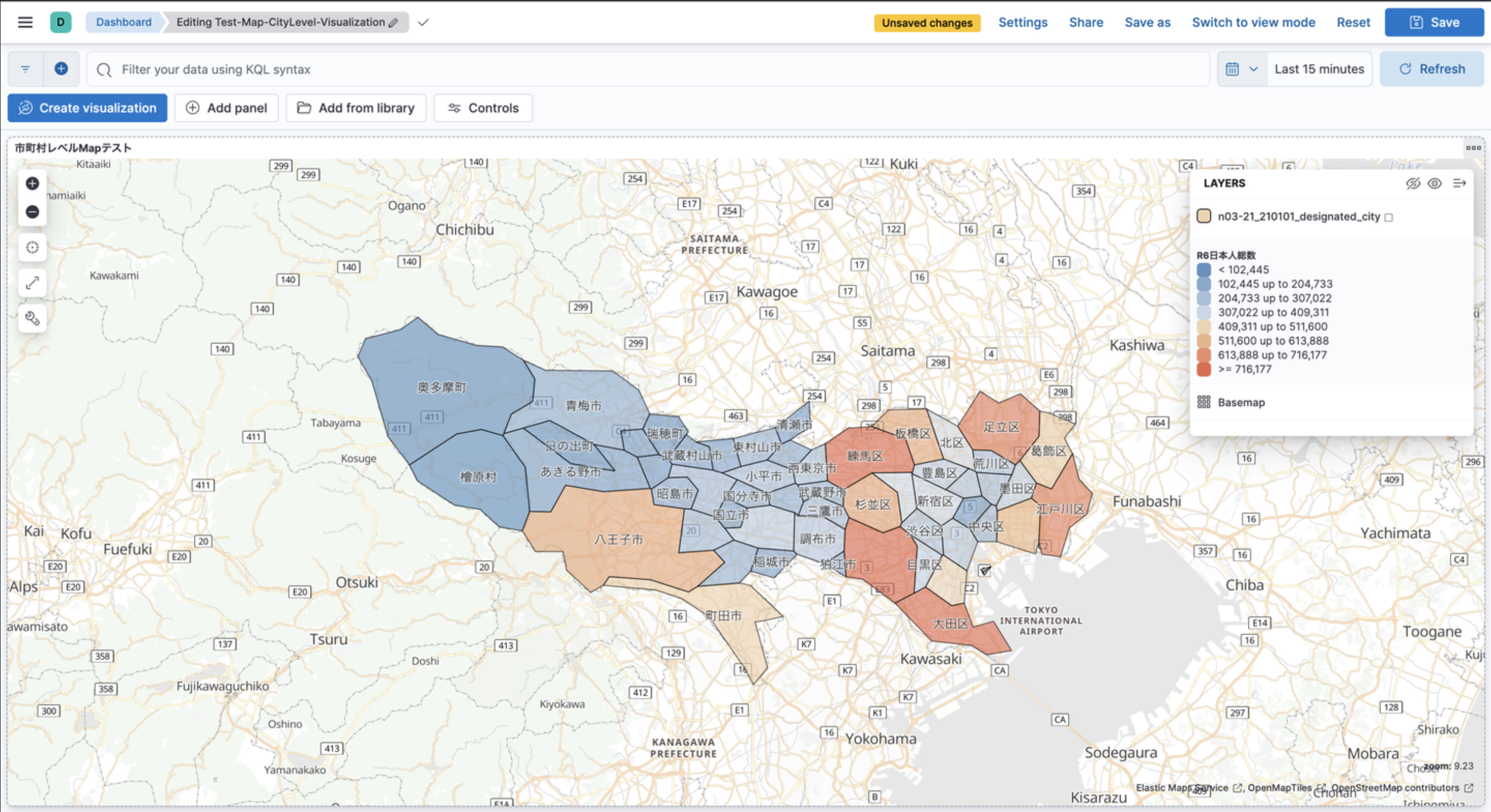The width and height of the screenshot is (1491, 812).
Task: Add a filter with the plus icon
Action: [61, 69]
